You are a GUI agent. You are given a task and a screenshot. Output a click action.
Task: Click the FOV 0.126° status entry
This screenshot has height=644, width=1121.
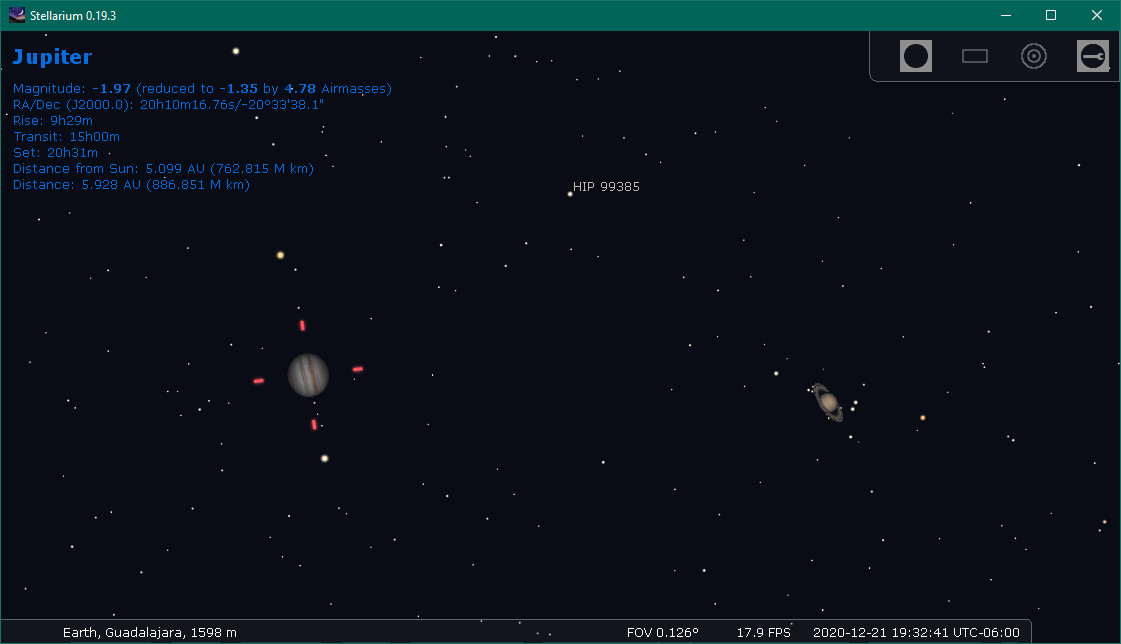[x=662, y=633]
